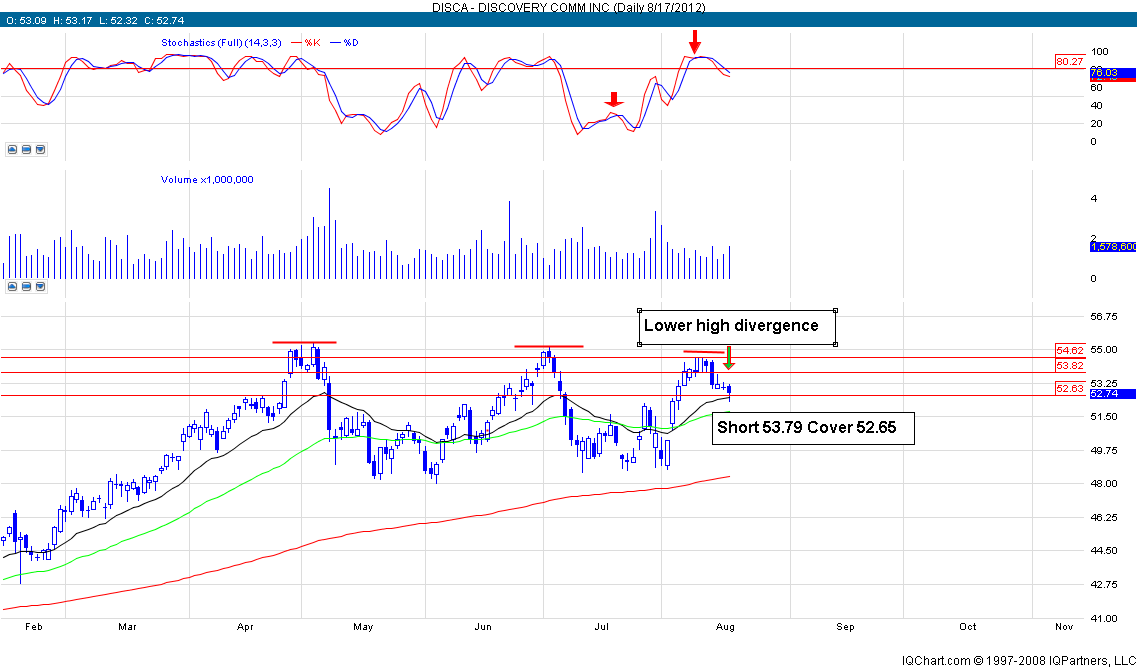Viewport: 1137px width, 667px height.
Task: Click the IQChart.com copyright link
Action: [x=1017, y=659]
